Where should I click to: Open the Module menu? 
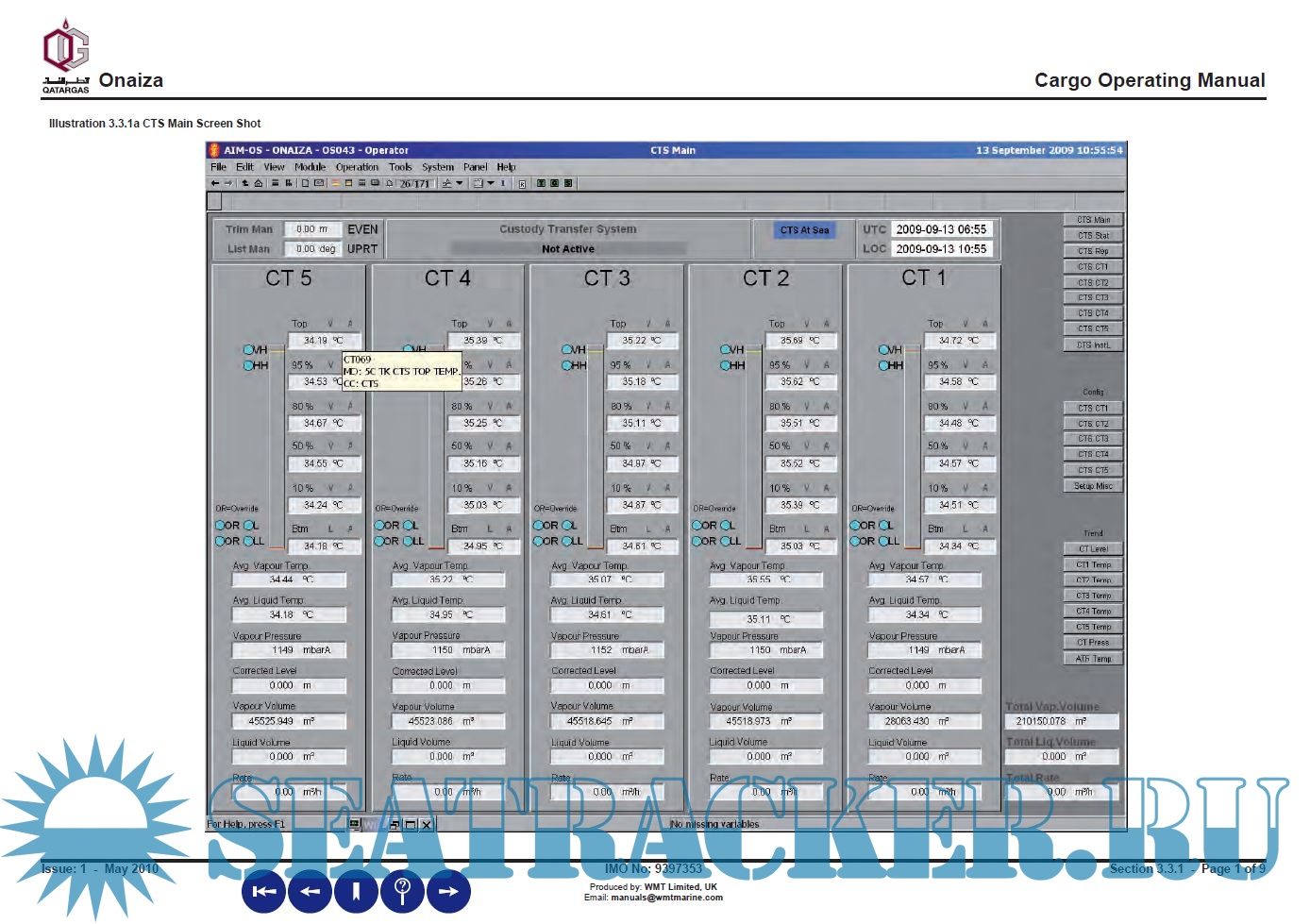click(x=310, y=167)
